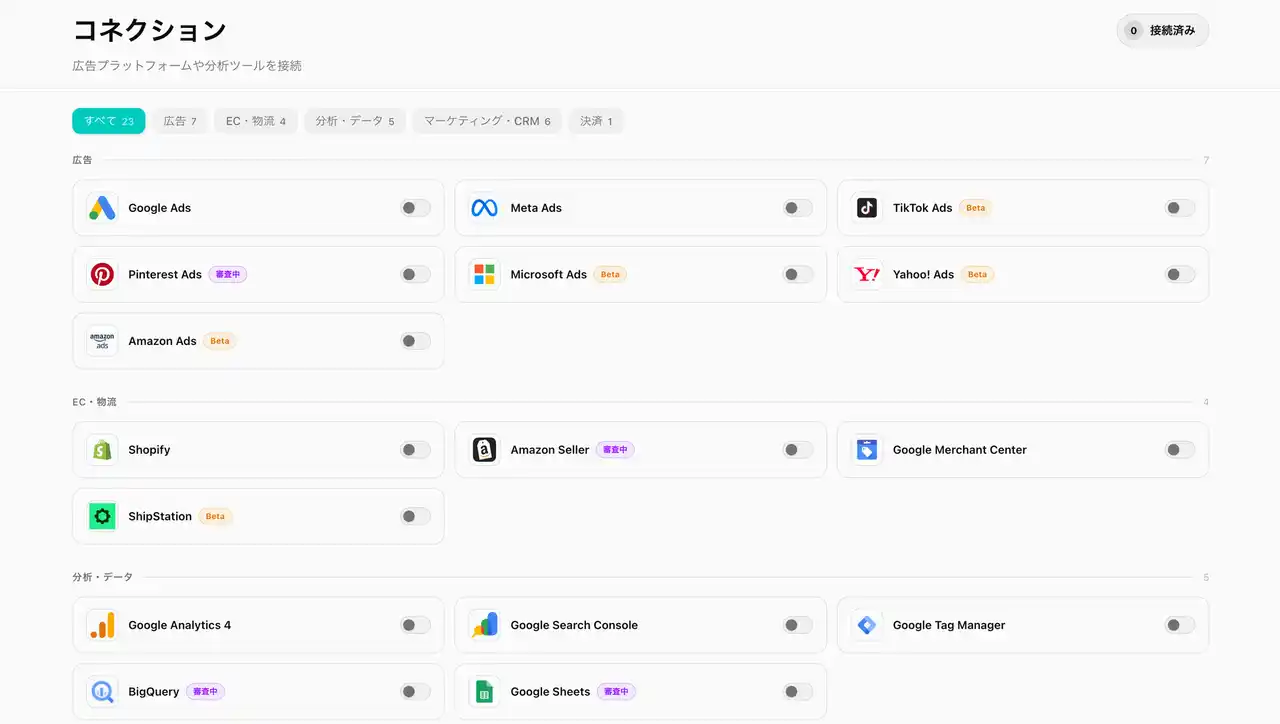1280x724 pixels.
Task: Click the Shopify bag icon
Action: (102, 450)
